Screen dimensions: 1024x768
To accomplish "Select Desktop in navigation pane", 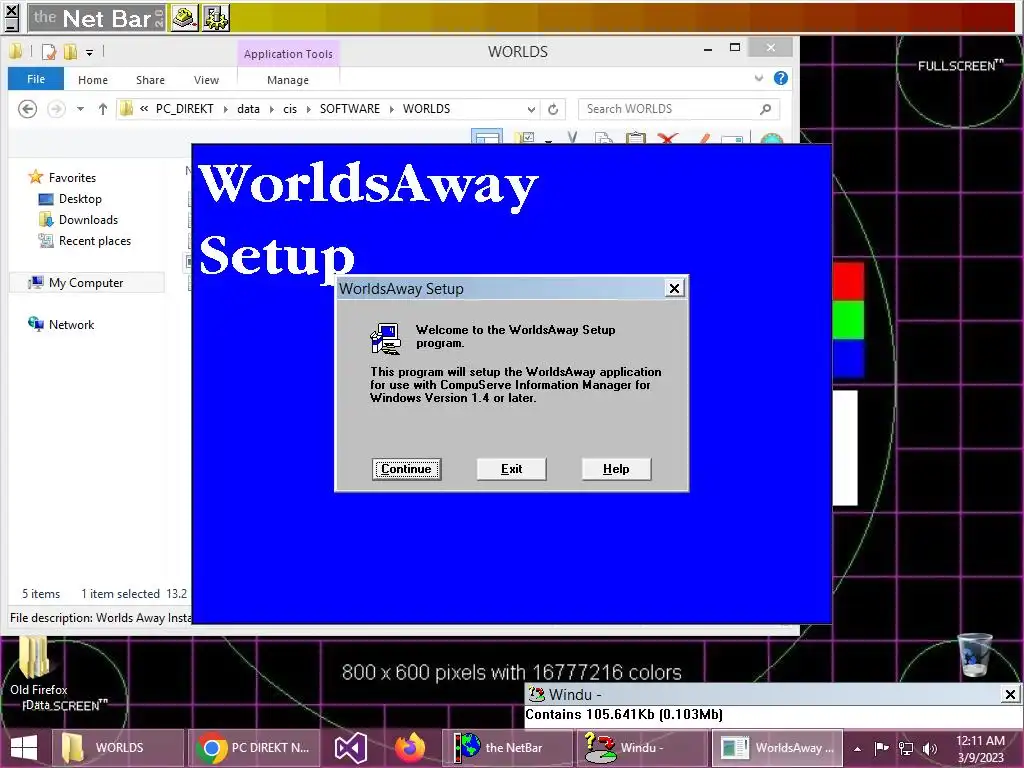I will [x=80, y=199].
